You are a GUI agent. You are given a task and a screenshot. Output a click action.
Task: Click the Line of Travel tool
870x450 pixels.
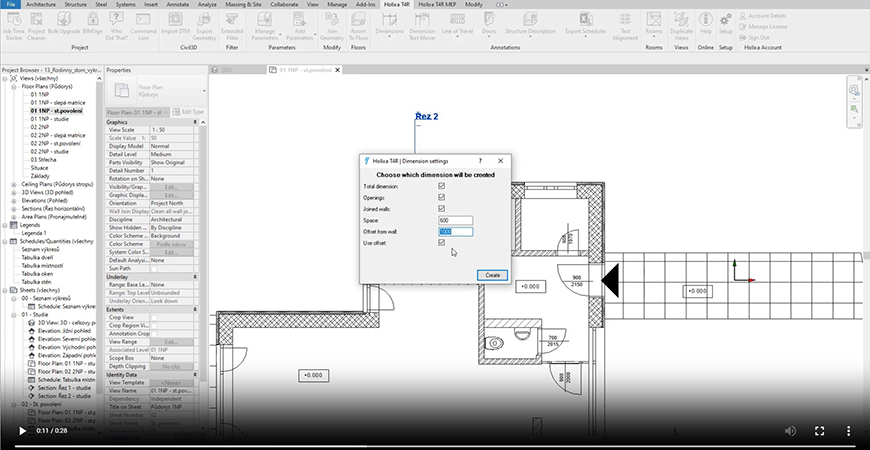coord(457,25)
